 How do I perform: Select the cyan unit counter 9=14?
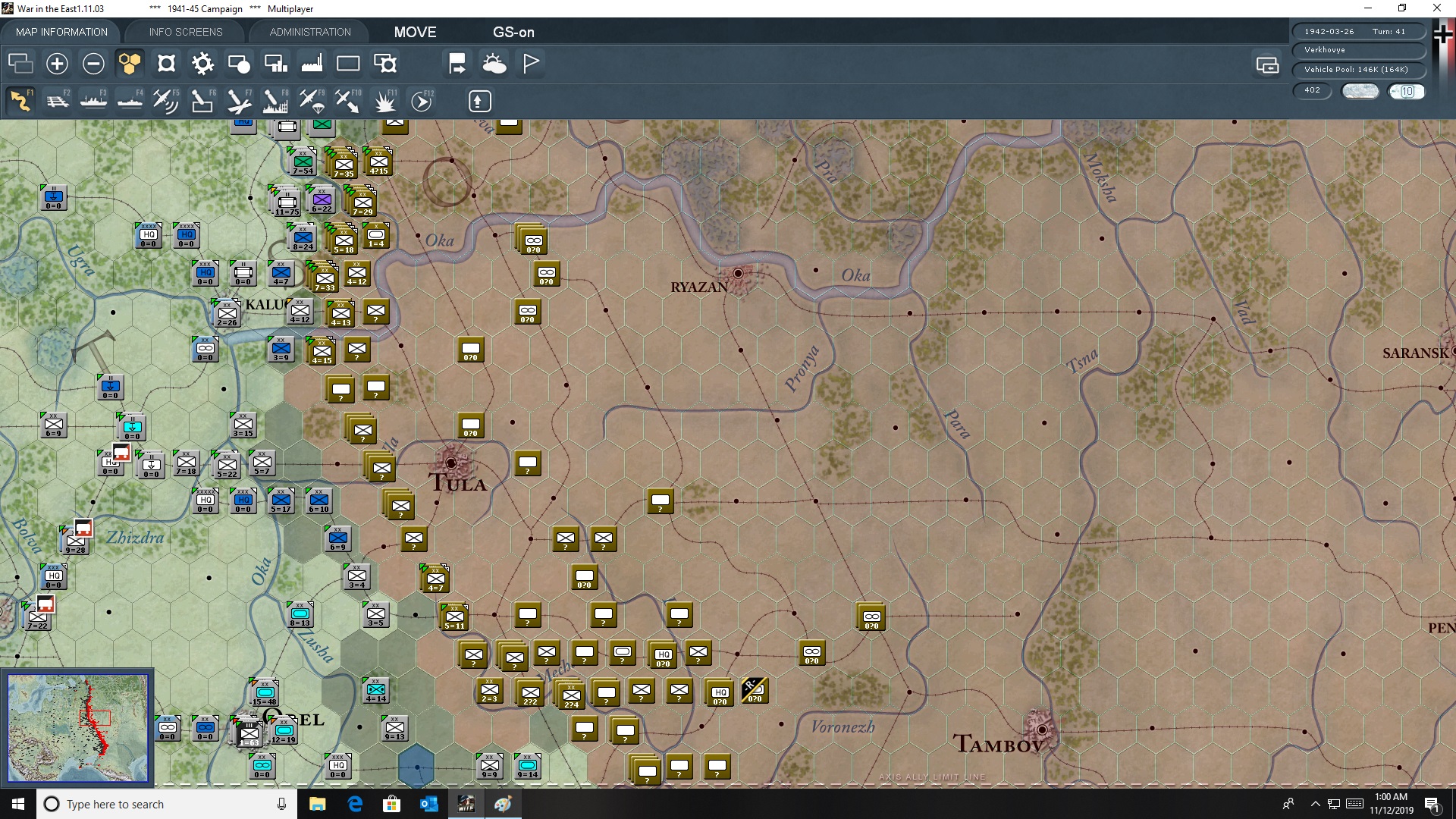527,766
